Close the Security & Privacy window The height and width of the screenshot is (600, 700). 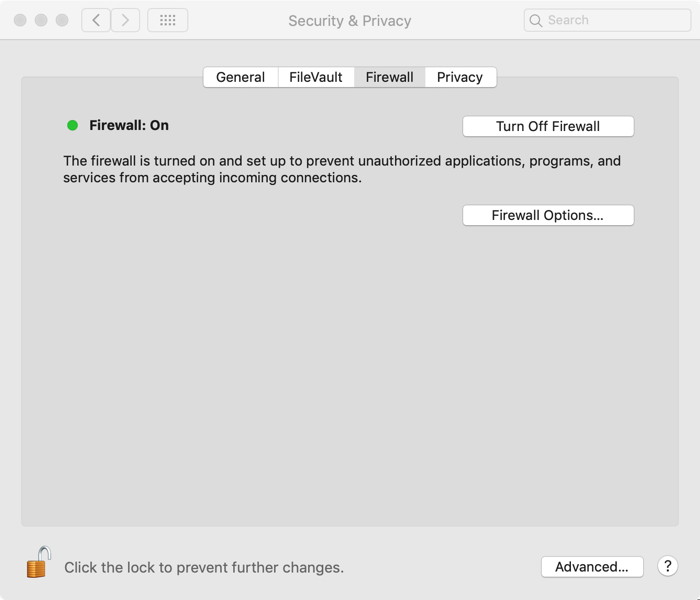click(x=20, y=20)
